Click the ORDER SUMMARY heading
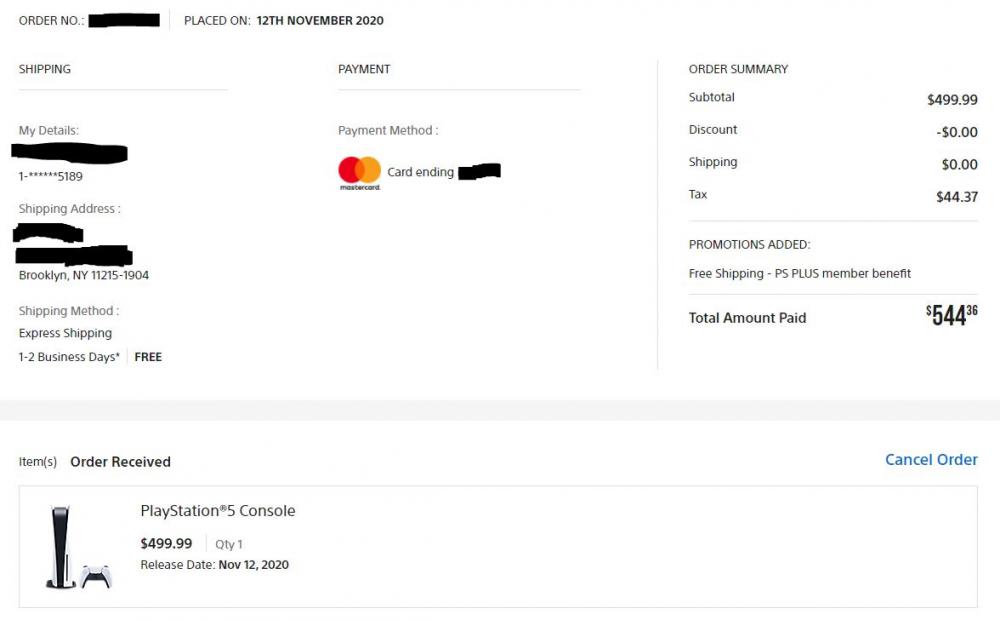Image resolution: width=1000 pixels, height=620 pixels. (738, 69)
